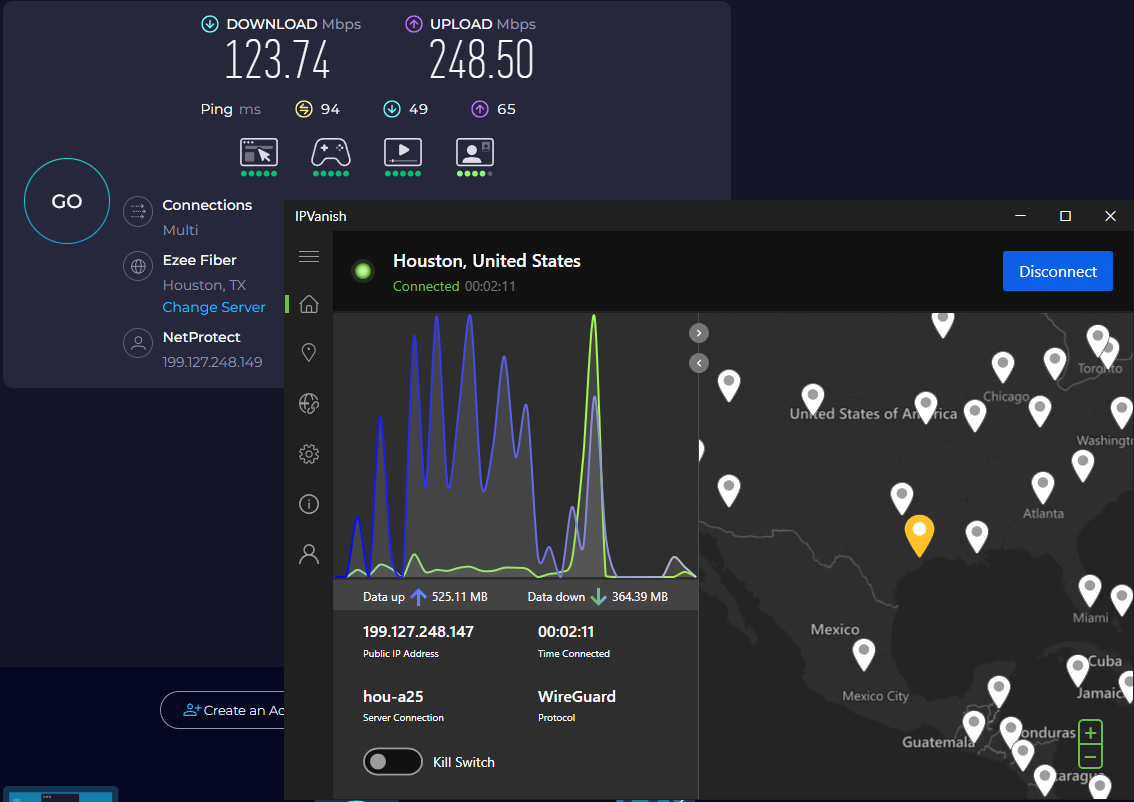This screenshot has width=1134, height=802.
Task: Disconnect from the Houston server
Action: [1057, 271]
